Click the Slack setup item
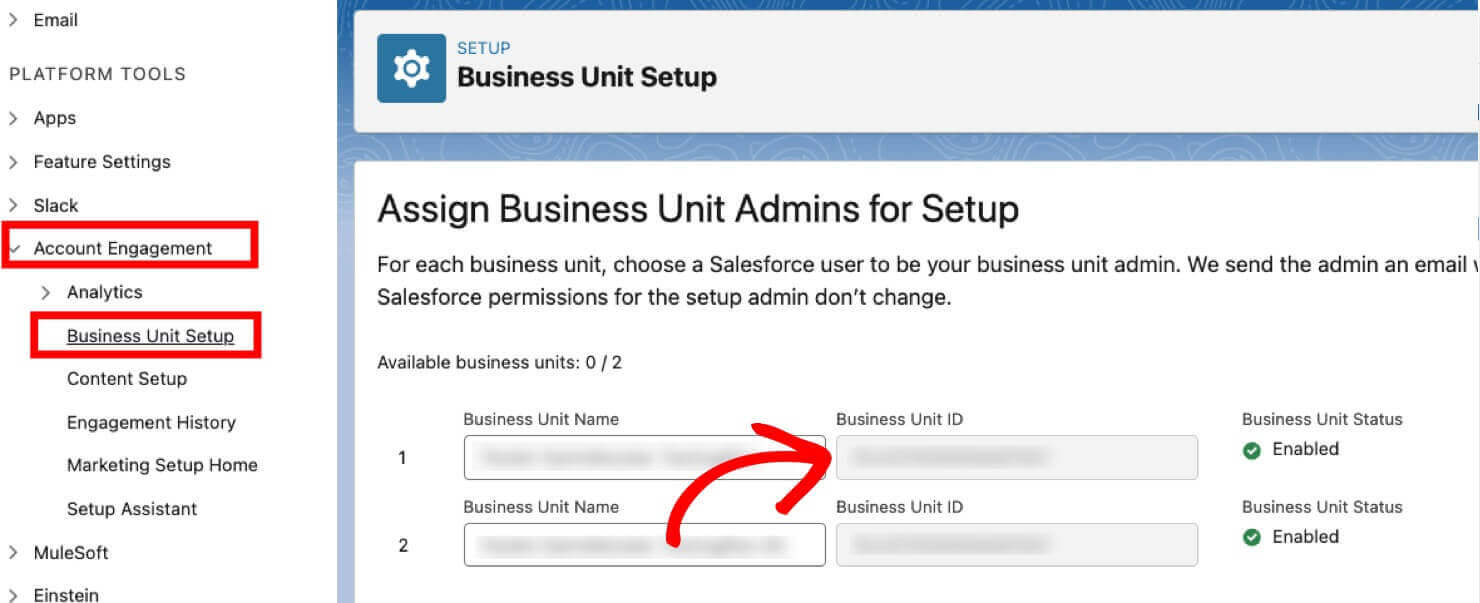Image resolution: width=1480 pixels, height=603 pixels. click(56, 205)
